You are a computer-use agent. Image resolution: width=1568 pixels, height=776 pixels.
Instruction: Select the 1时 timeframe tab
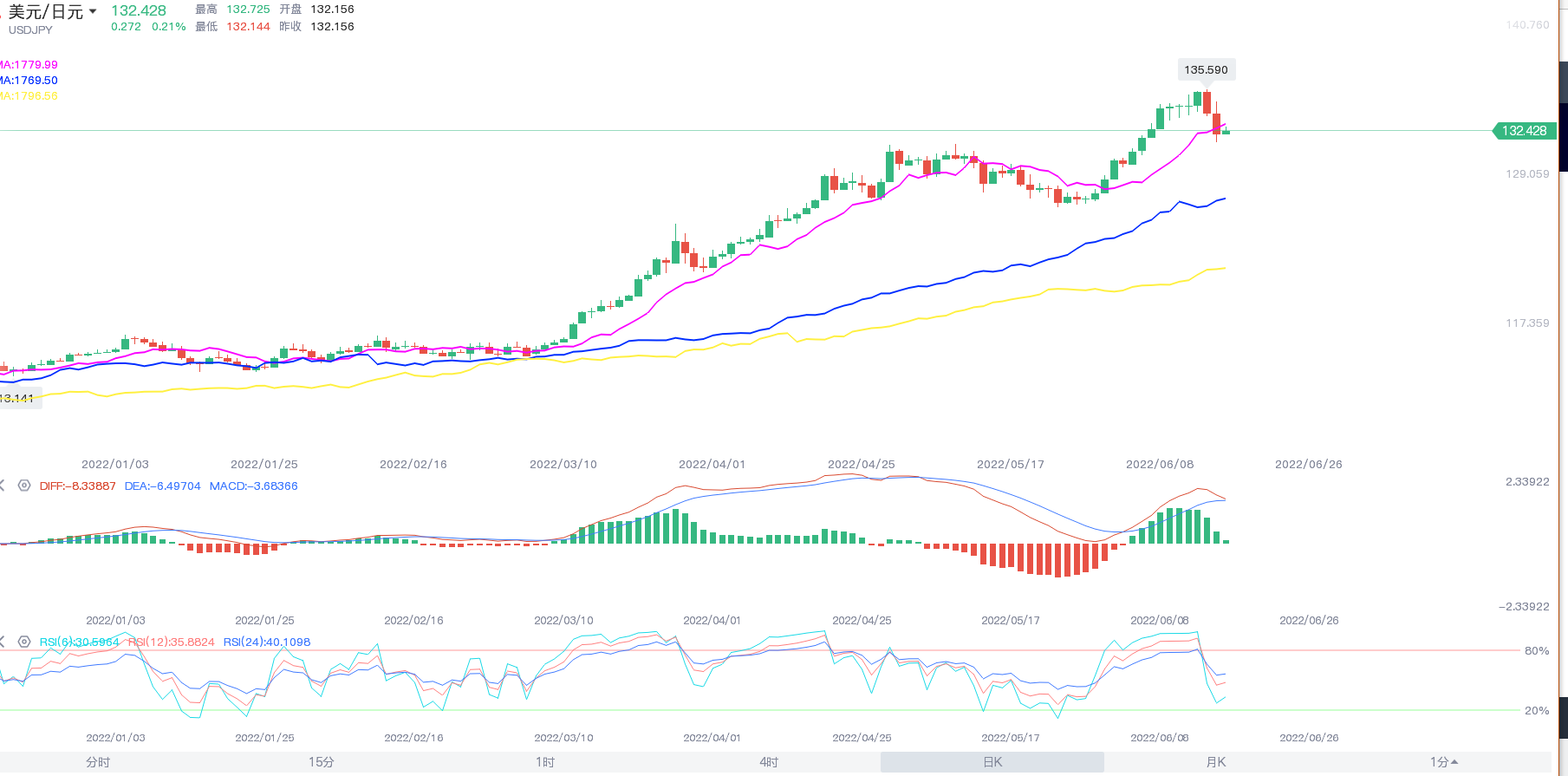tap(545, 762)
